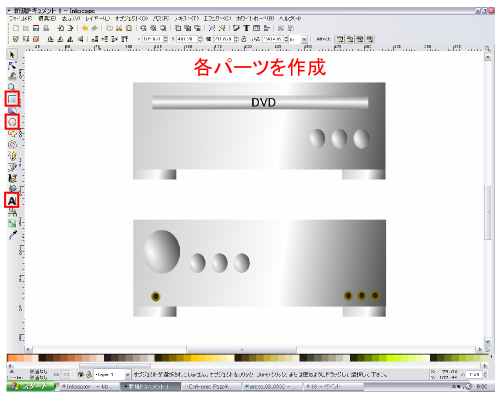Select the Zoom magnifier tool in toolbox
The width and height of the screenshot is (500, 400).
pyautogui.click(x=12, y=87)
